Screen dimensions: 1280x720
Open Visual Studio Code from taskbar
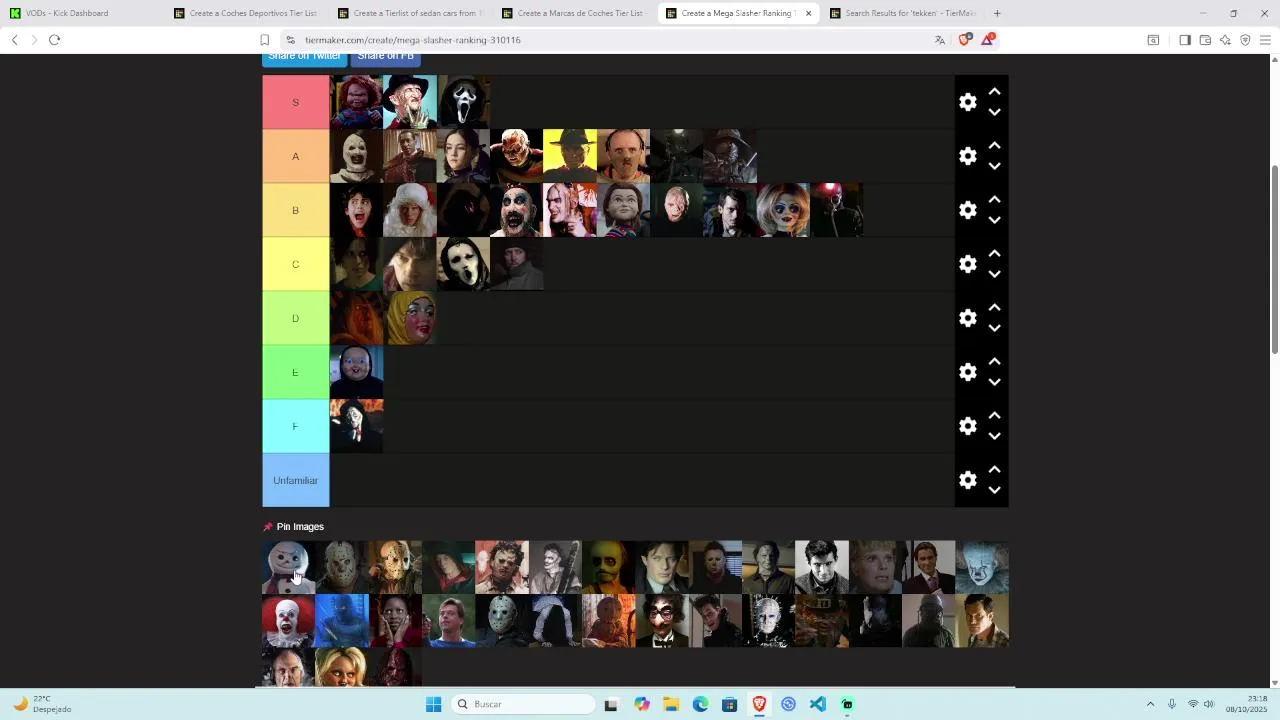tap(818, 704)
